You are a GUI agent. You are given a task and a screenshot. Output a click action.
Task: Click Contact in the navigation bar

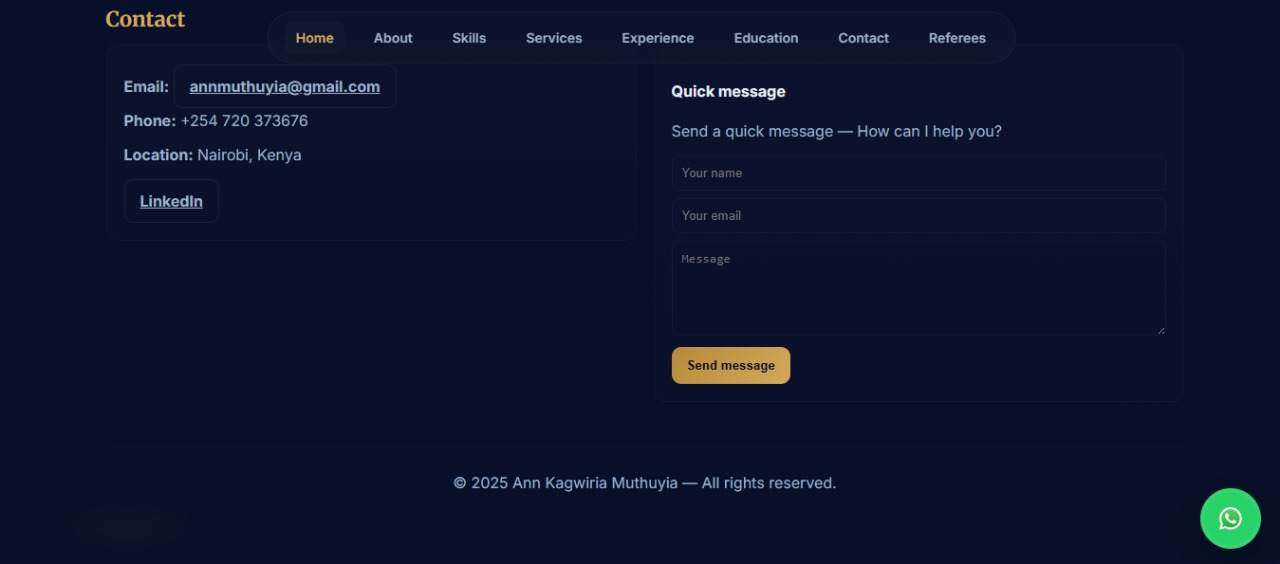pos(863,38)
